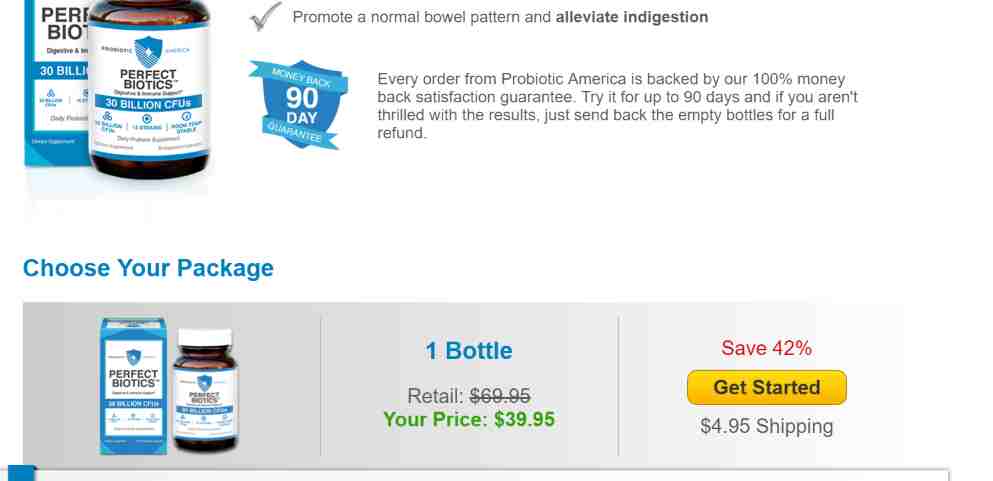Screen dimensions: 993x481
Task: Click the yellow Get Started button
Action: point(766,387)
